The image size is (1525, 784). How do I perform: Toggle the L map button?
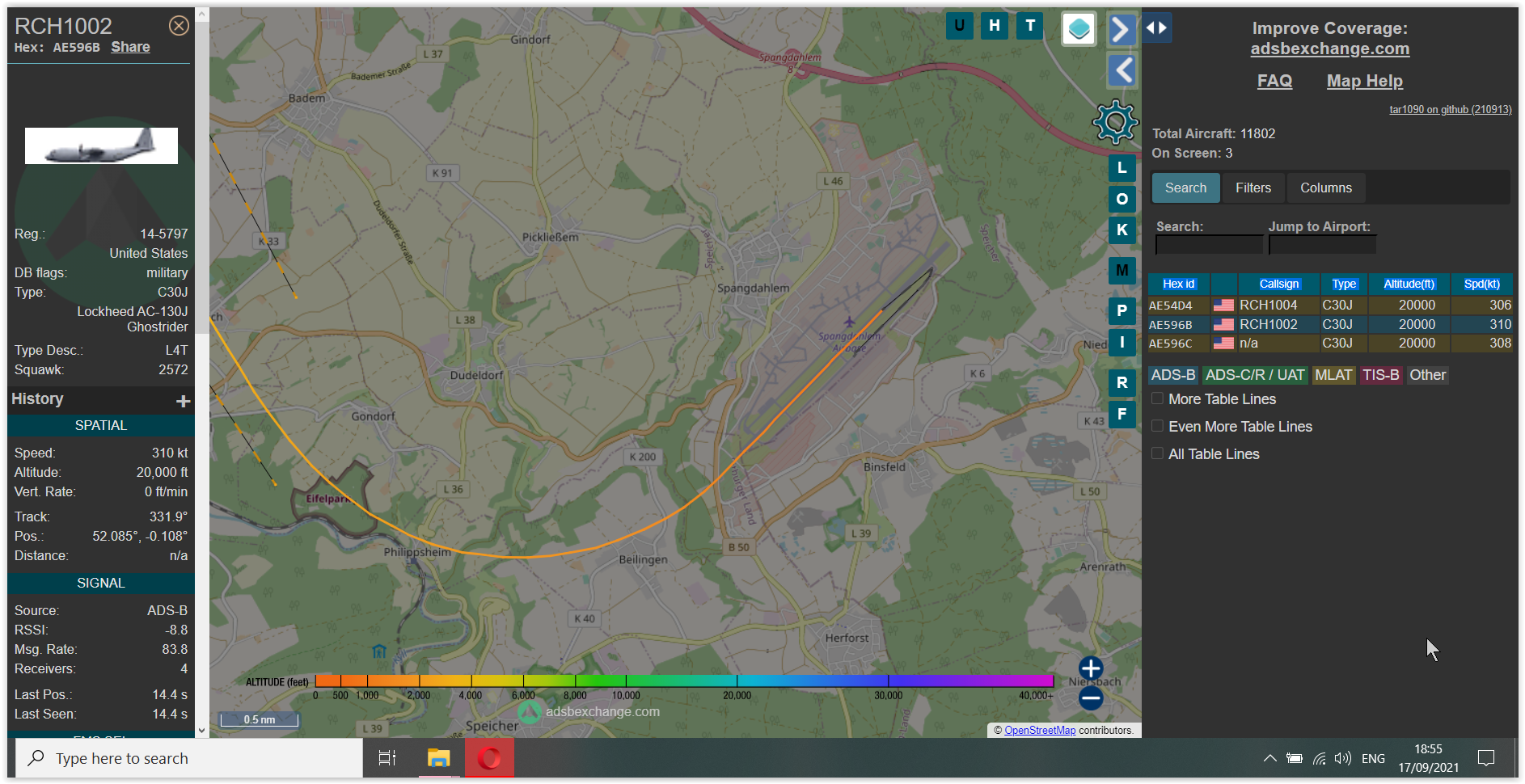1122,168
